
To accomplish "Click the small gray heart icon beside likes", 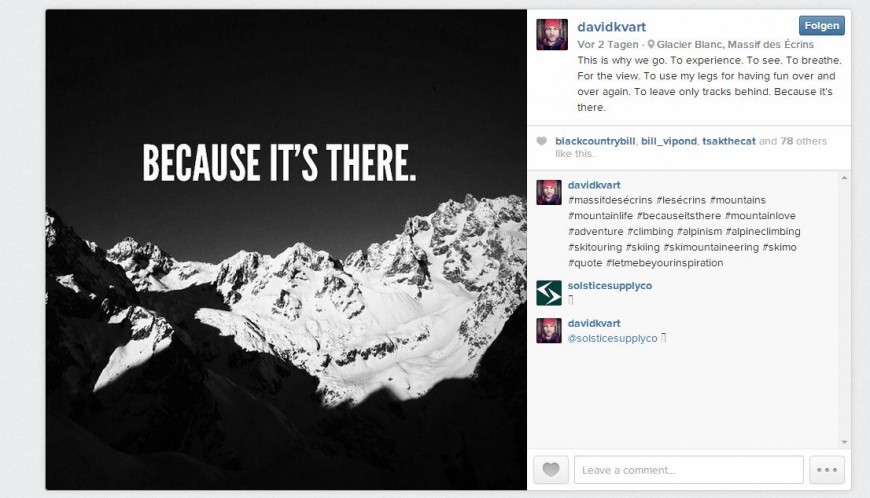I will (542, 141).
